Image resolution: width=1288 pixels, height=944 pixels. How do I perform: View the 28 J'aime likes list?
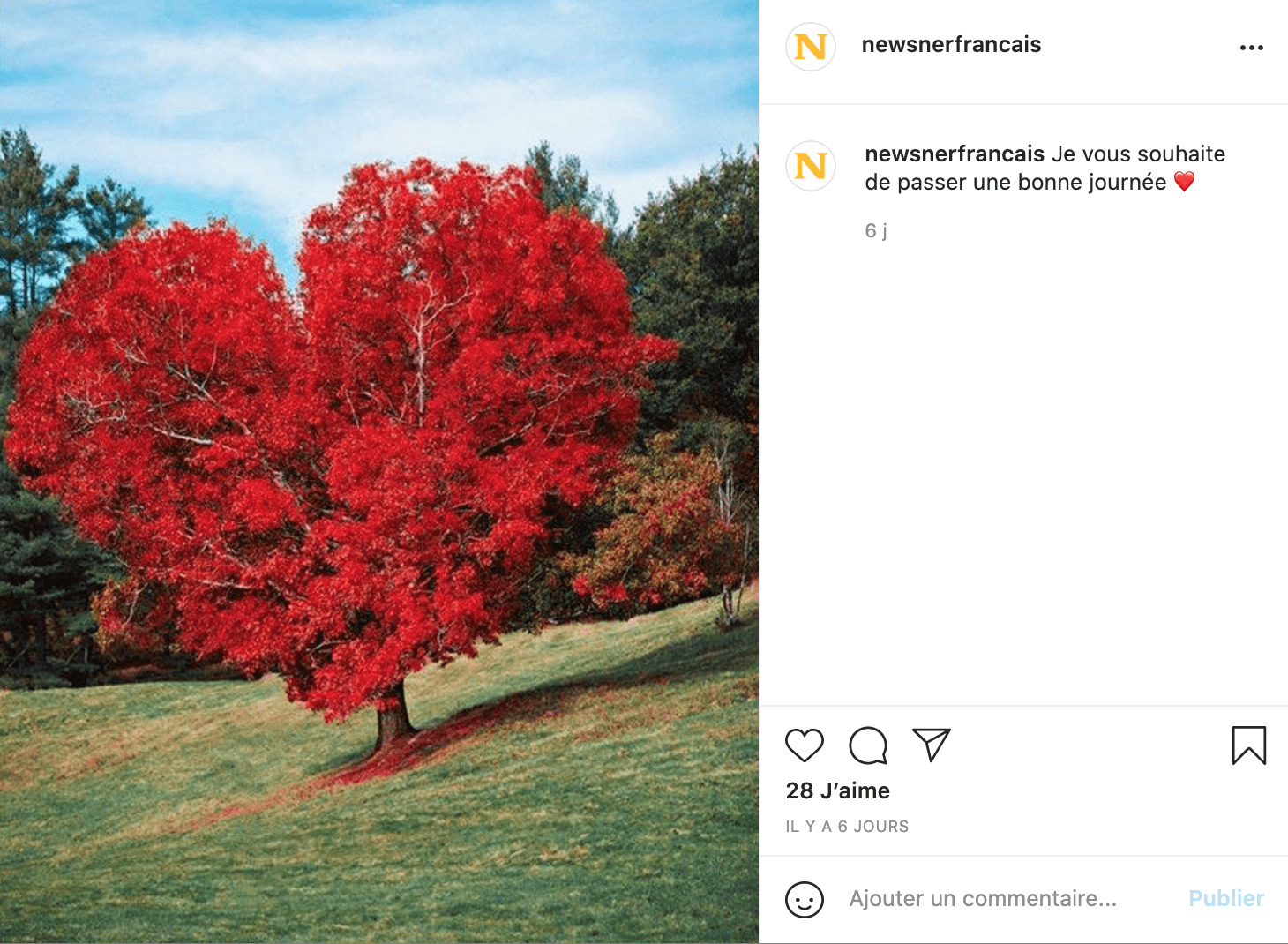click(838, 790)
